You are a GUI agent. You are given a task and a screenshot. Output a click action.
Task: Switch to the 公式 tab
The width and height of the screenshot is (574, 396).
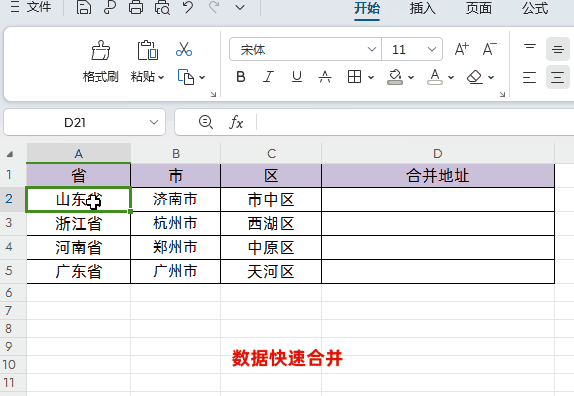535,8
